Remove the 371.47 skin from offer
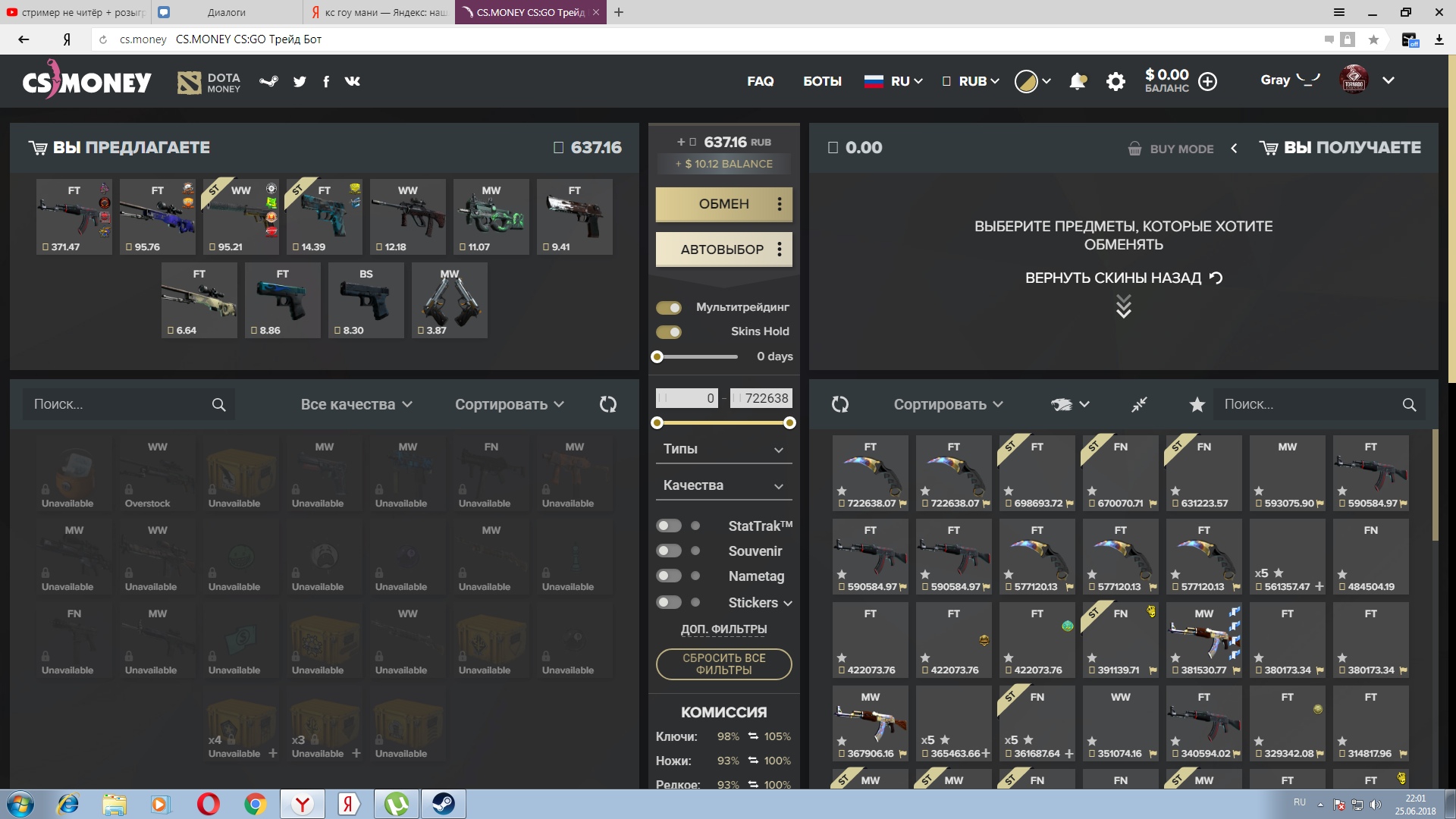The height and width of the screenshot is (819, 1456). (74, 217)
